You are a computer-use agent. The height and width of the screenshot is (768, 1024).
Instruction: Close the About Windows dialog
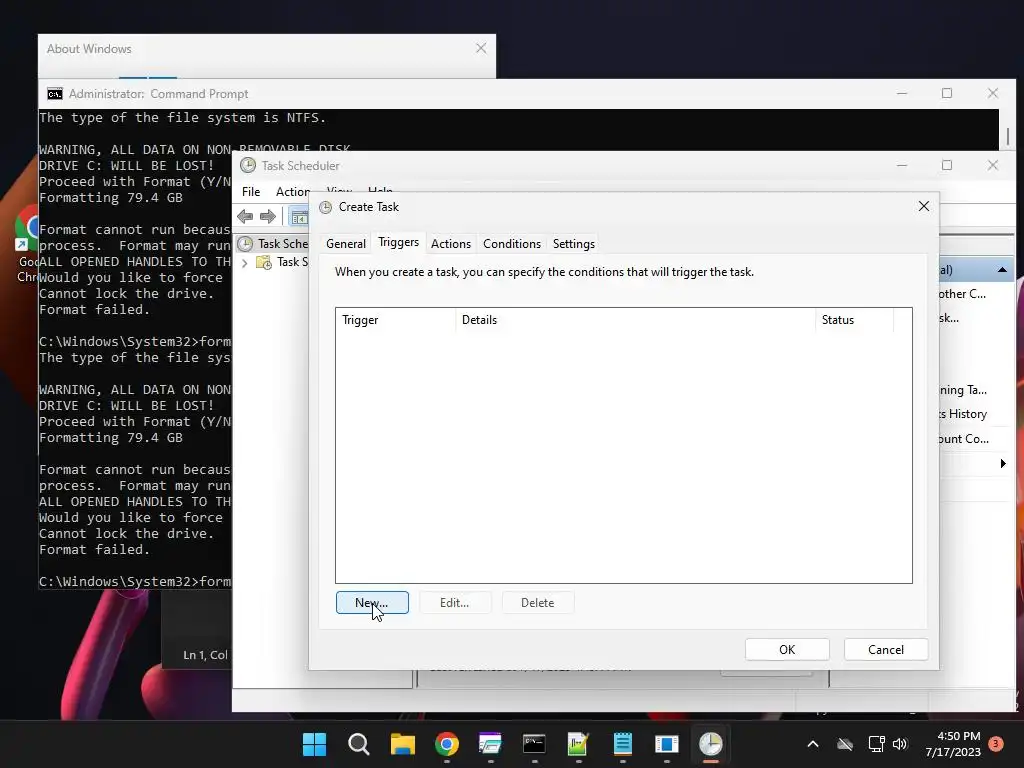481,48
